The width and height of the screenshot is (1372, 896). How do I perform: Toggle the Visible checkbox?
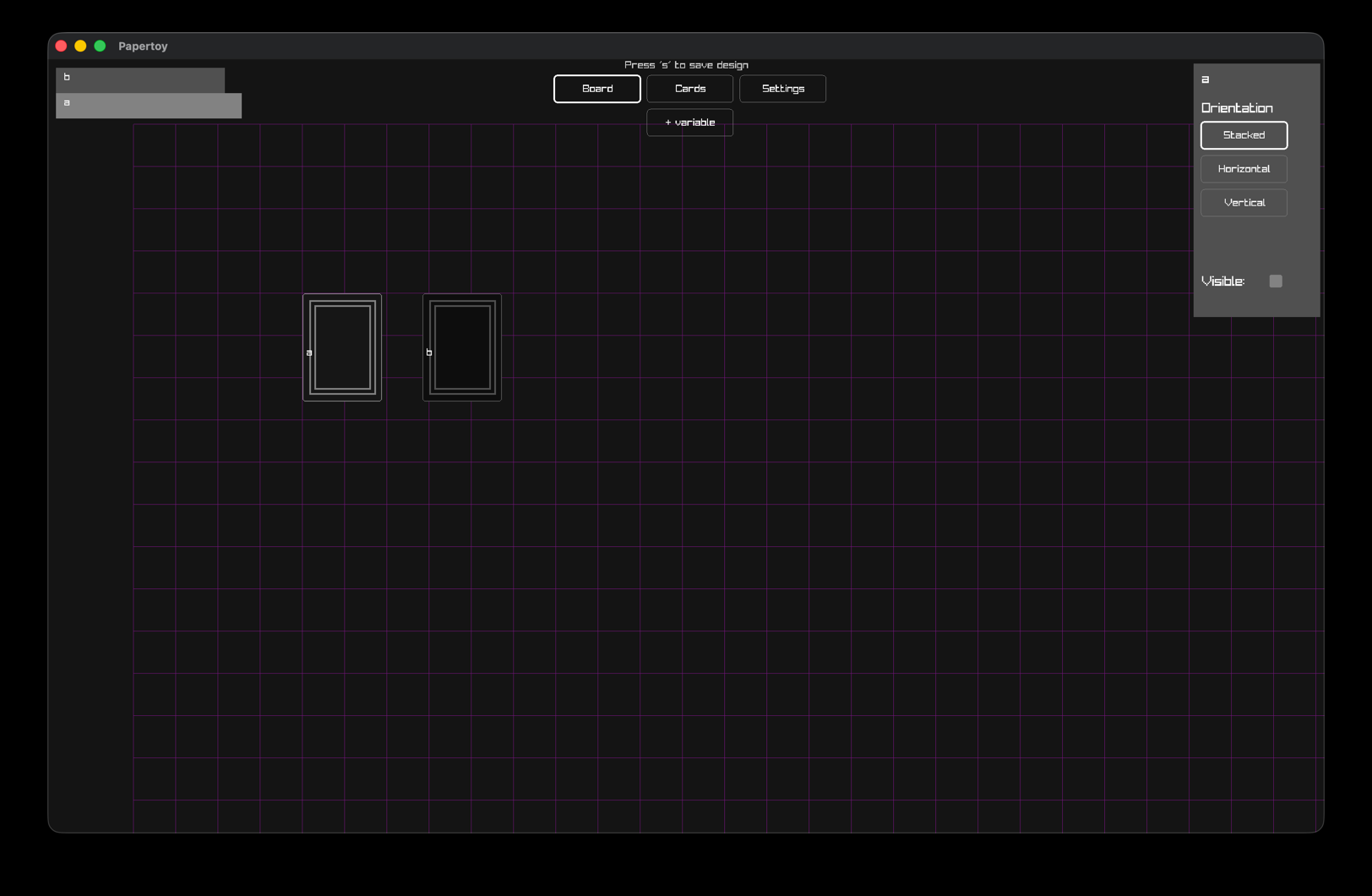coord(1275,281)
